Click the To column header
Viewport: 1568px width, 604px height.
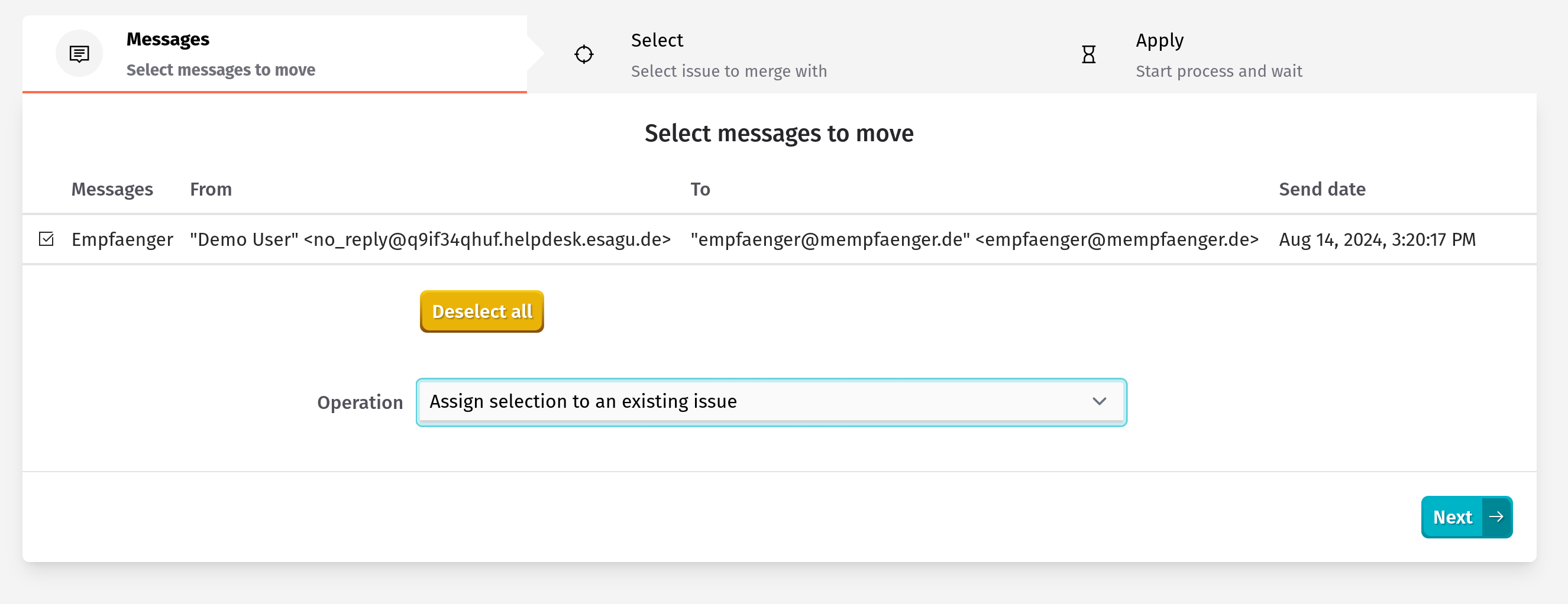[x=700, y=189]
